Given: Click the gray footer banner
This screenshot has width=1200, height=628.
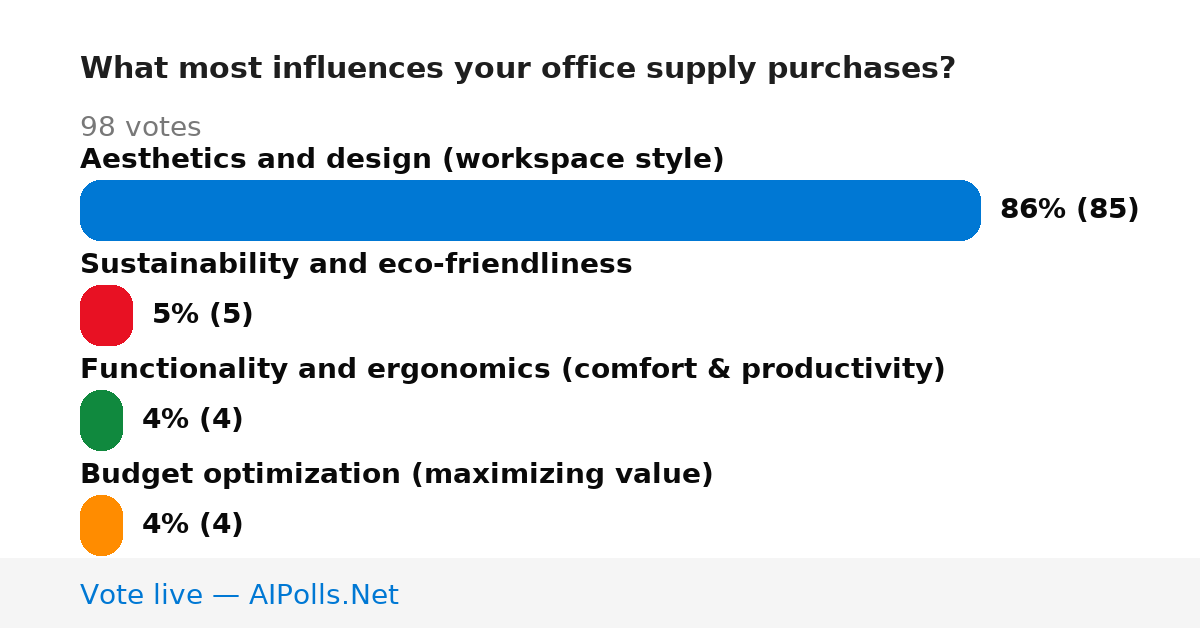Looking at the screenshot, I should pyautogui.click(x=600, y=593).
